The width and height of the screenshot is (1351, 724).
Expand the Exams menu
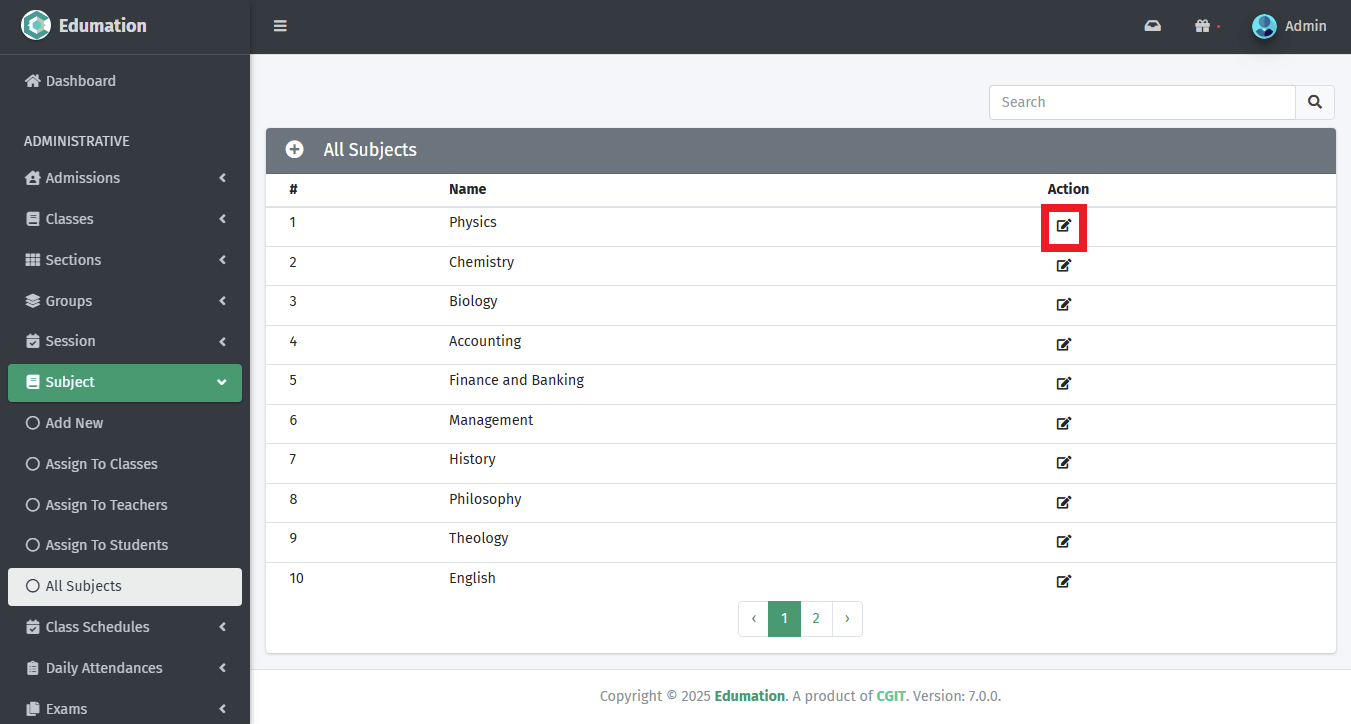click(x=125, y=709)
